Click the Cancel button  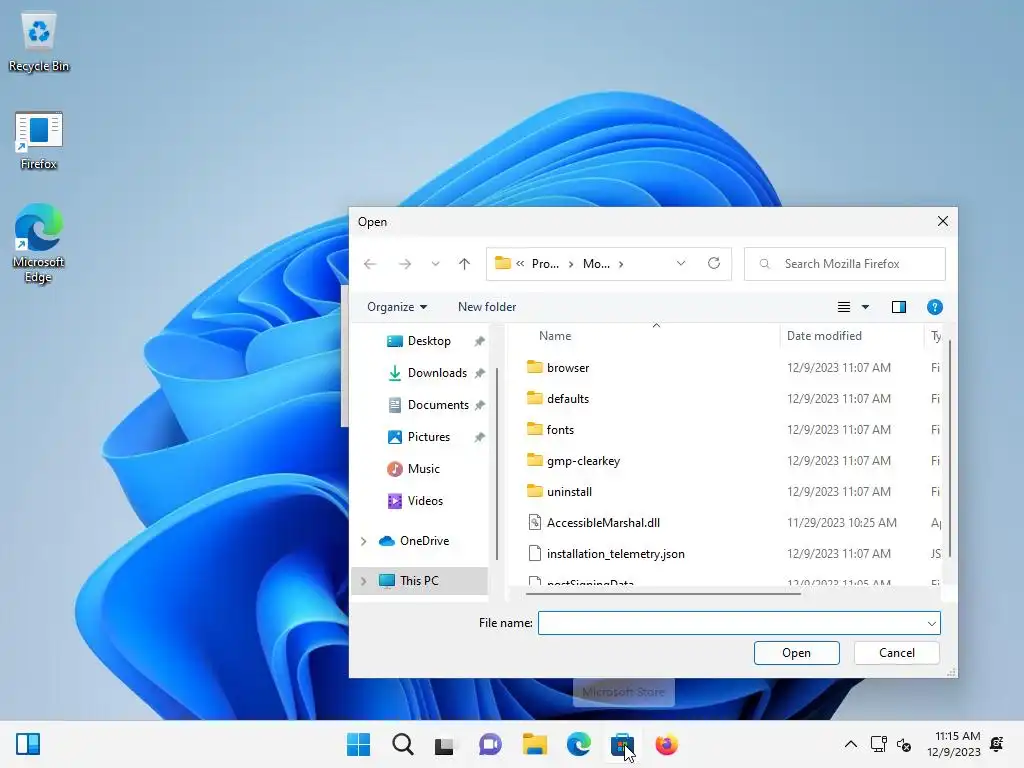896,653
